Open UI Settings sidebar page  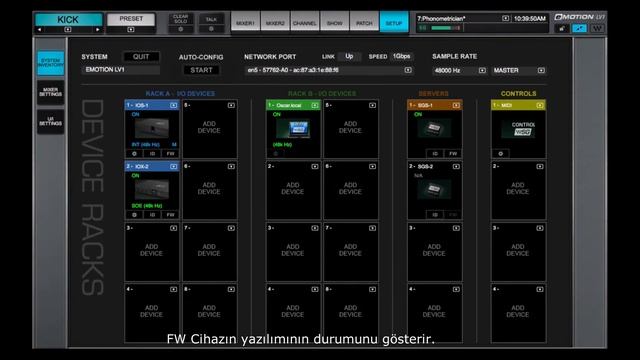point(51,121)
